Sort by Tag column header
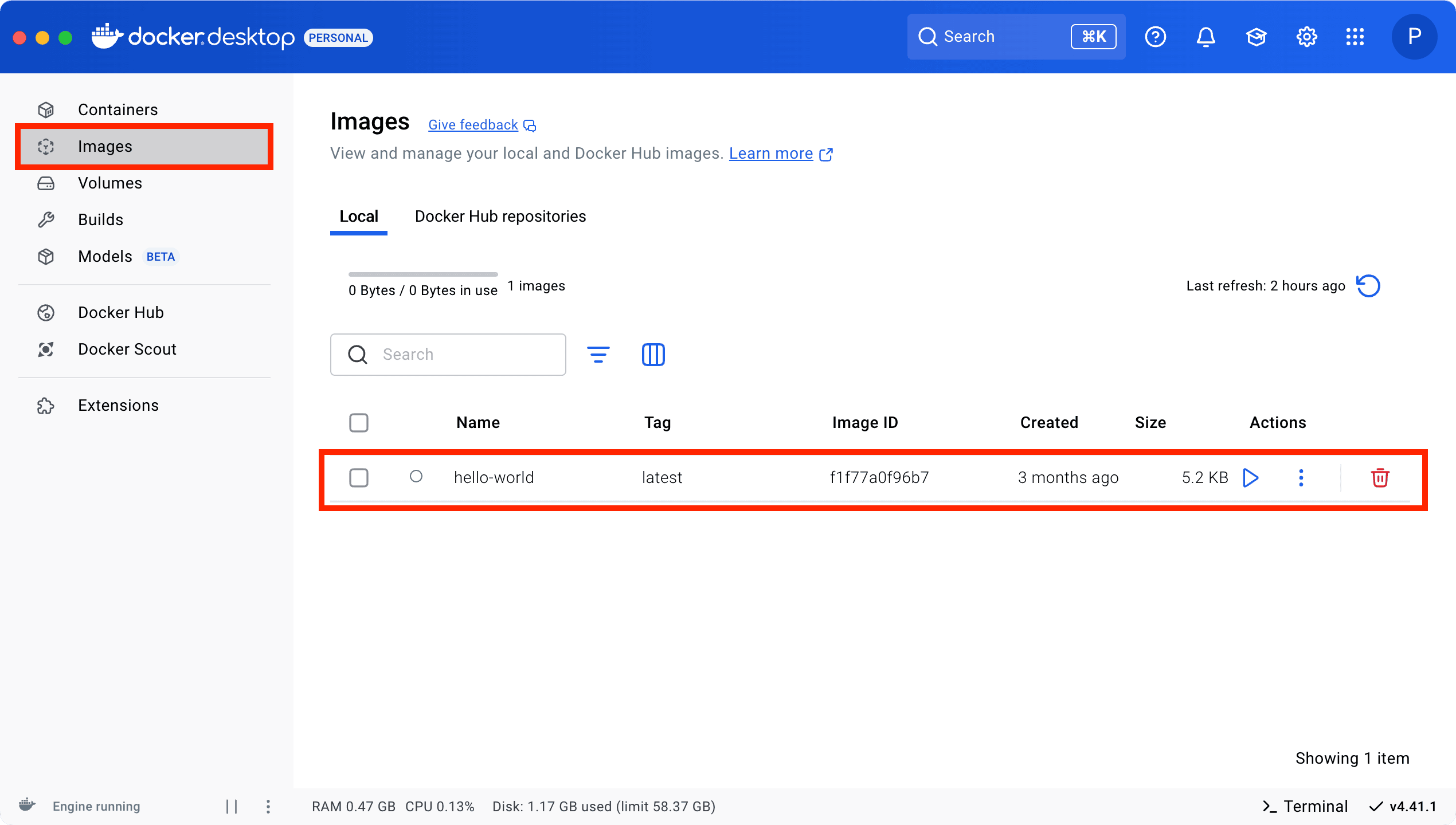Image resolution: width=1456 pixels, height=825 pixels. [657, 423]
